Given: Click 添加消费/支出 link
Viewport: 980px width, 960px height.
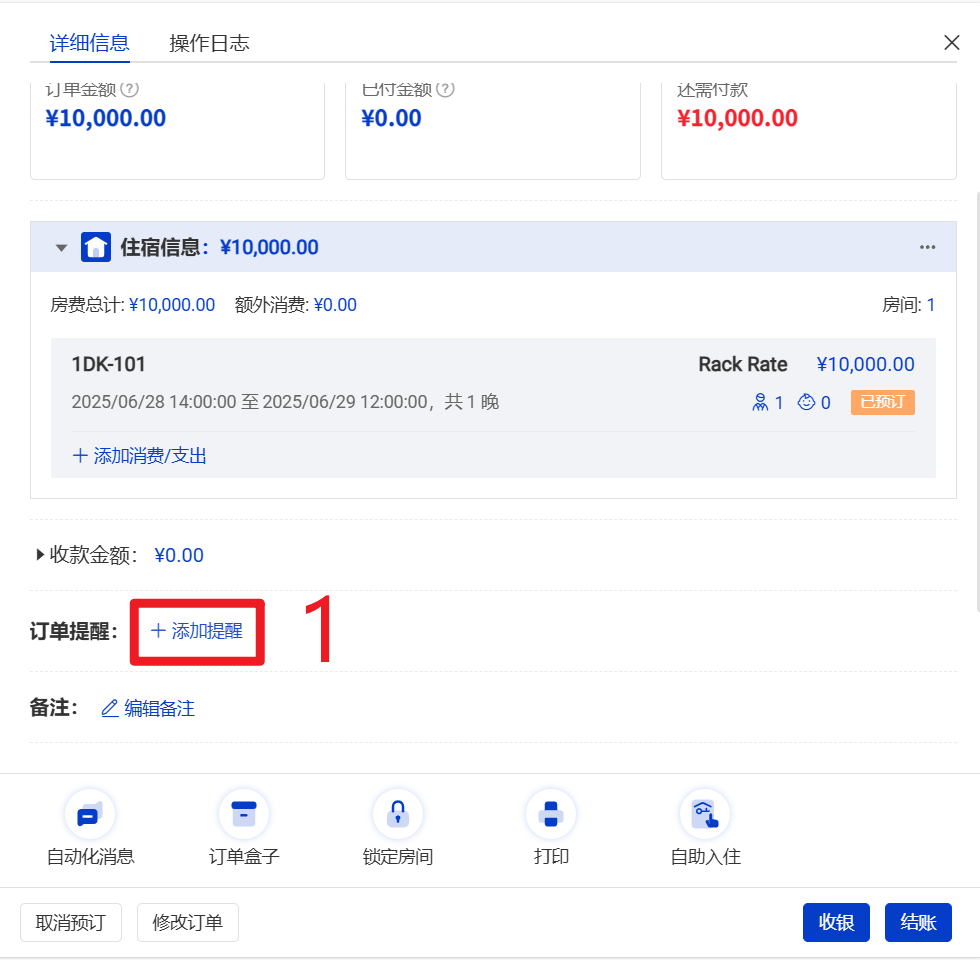Looking at the screenshot, I should [x=140, y=456].
